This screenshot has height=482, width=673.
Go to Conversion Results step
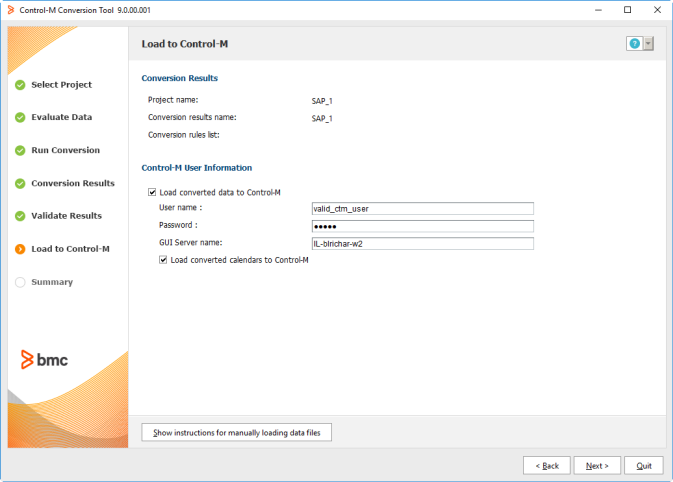73,183
